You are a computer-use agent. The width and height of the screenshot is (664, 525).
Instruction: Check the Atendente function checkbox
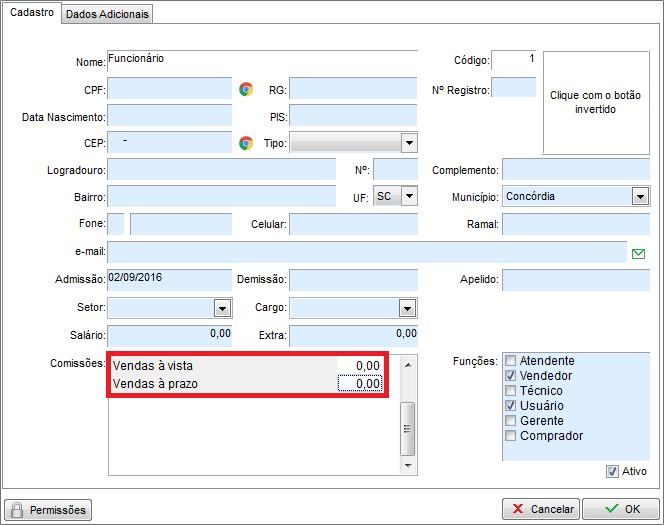[x=512, y=361]
